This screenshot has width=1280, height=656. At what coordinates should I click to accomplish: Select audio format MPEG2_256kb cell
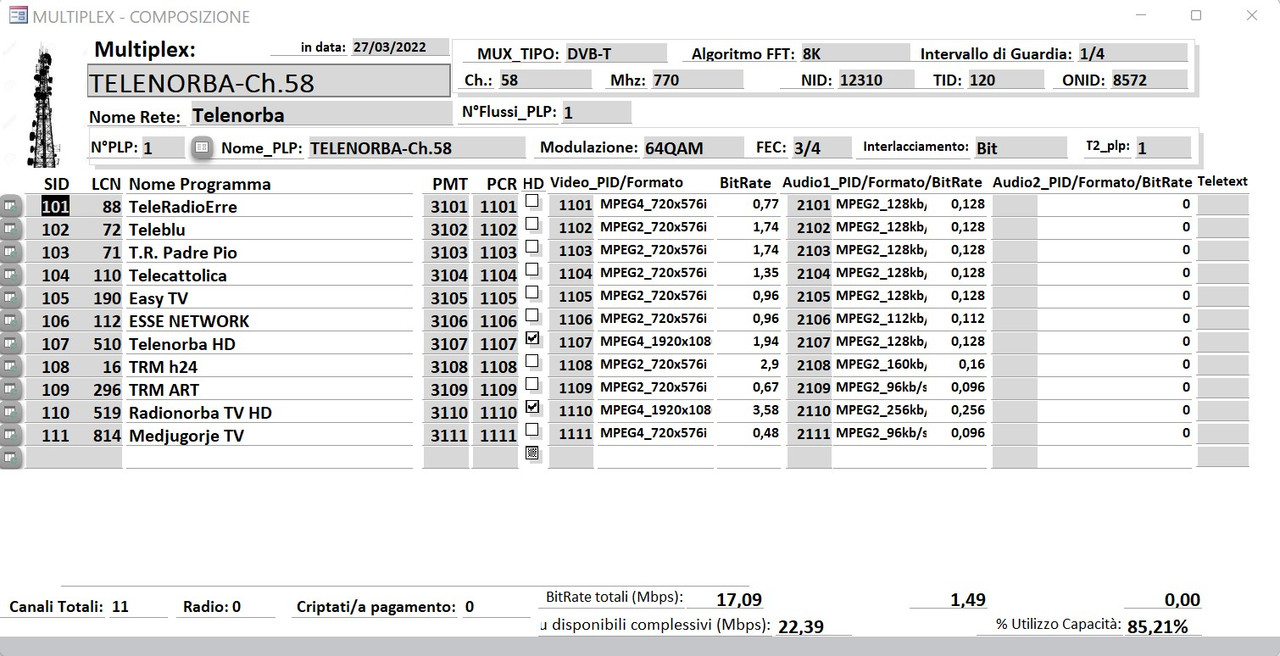[x=880, y=410]
